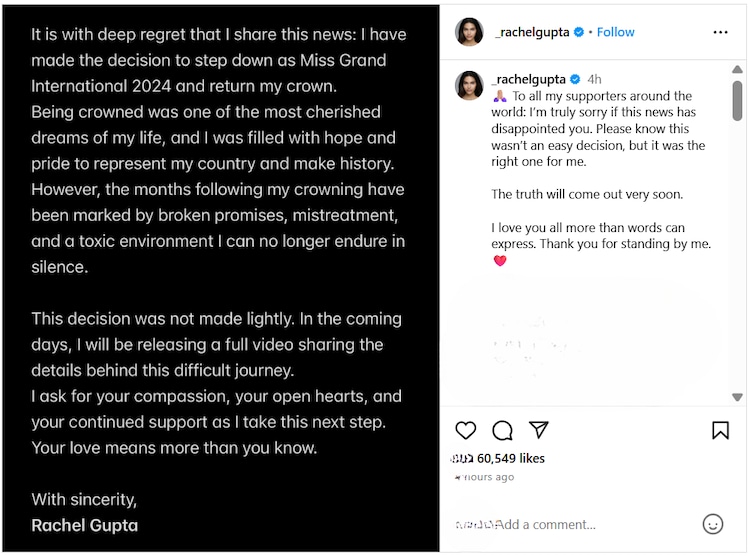Click the caption scrollbar thumb
Screen dimensions: 750x558
point(737,100)
